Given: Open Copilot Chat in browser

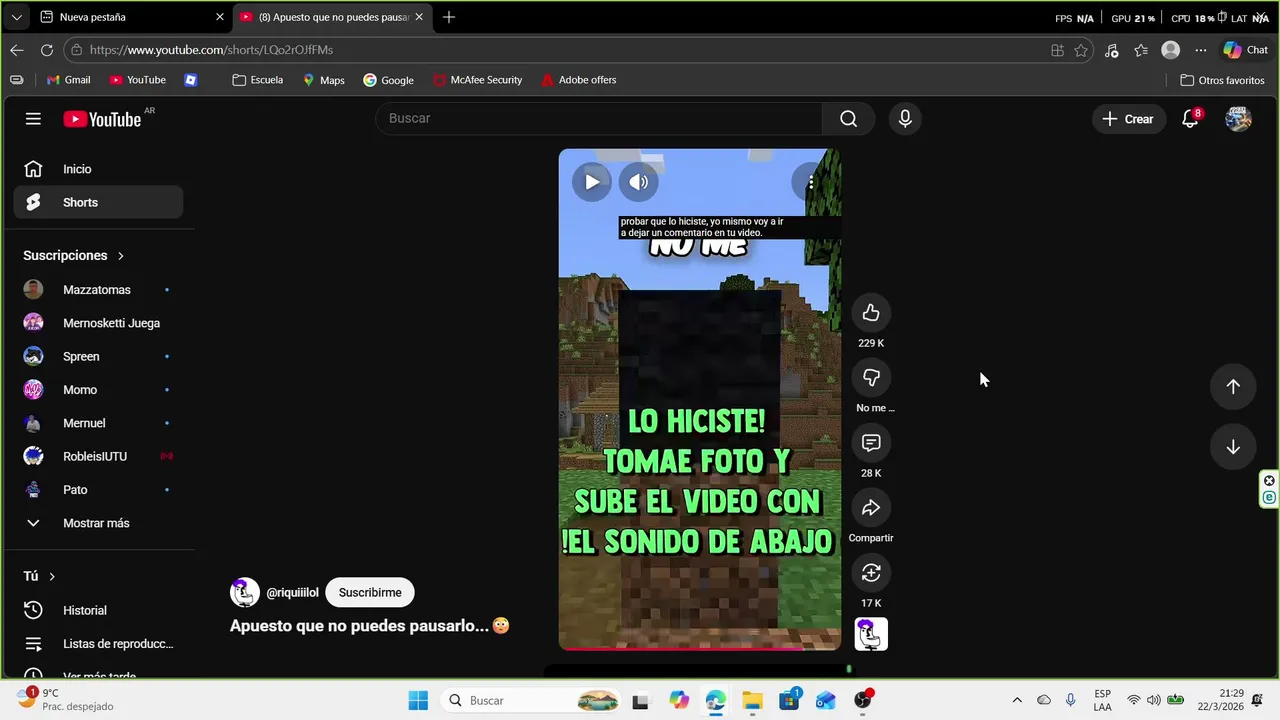Looking at the screenshot, I should 1245,50.
